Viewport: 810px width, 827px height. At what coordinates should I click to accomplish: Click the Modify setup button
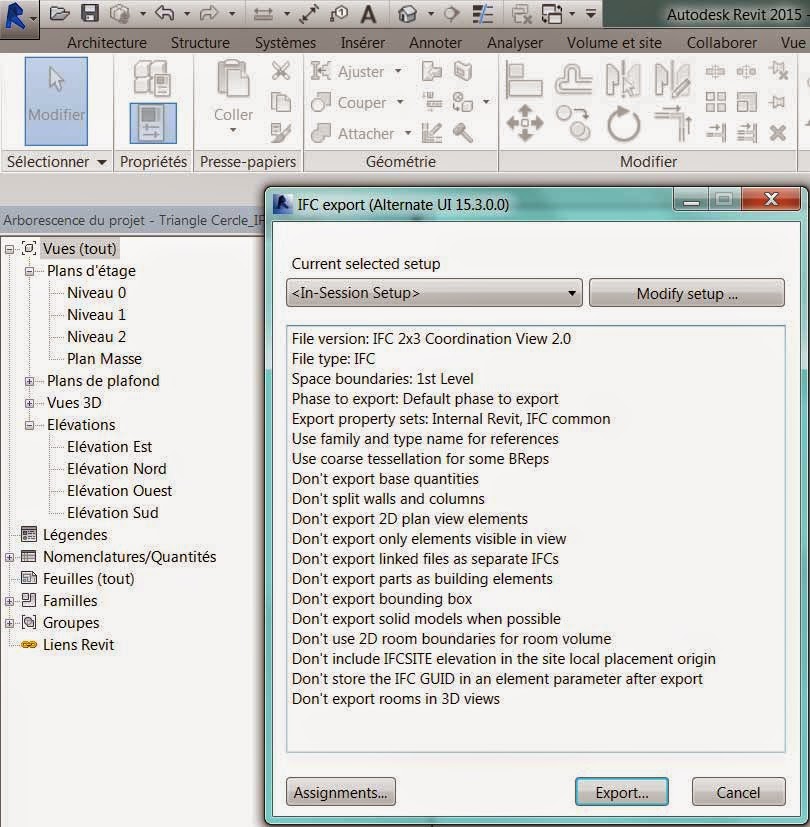(x=687, y=293)
